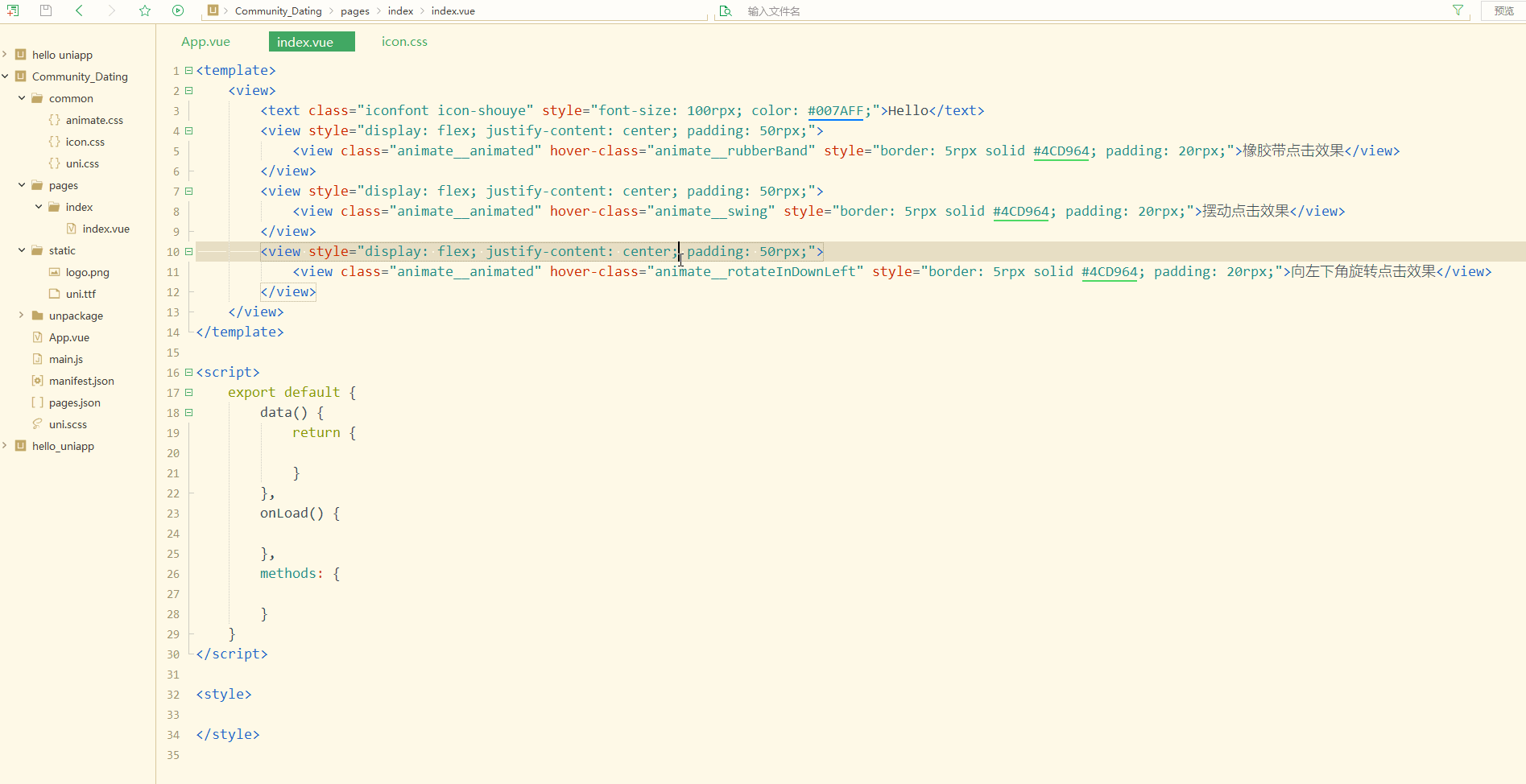Fold the view block at line 4
Viewport: 1526px width, 784px height.
click(x=189, y=131)
